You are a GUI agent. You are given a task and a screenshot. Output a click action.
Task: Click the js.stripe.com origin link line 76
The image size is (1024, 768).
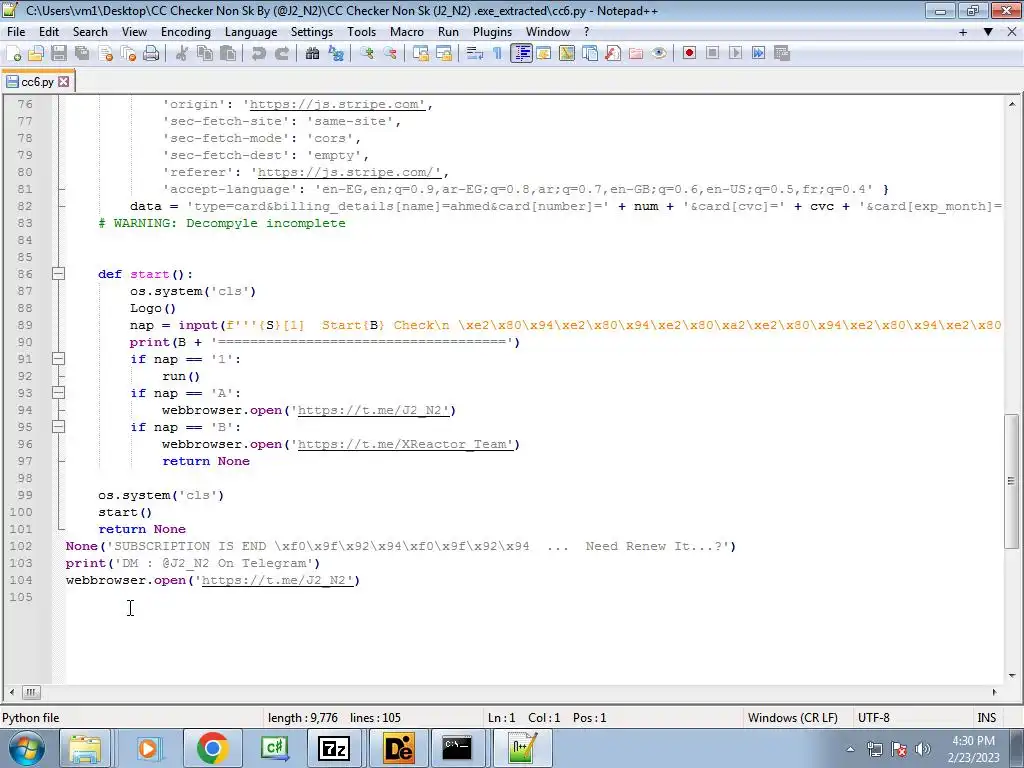click(x=338, y=104)
